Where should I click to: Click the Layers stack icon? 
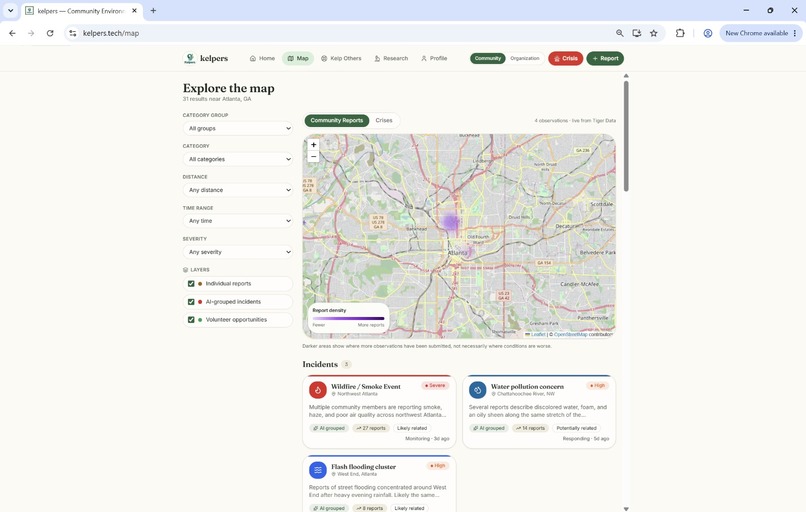186,270
